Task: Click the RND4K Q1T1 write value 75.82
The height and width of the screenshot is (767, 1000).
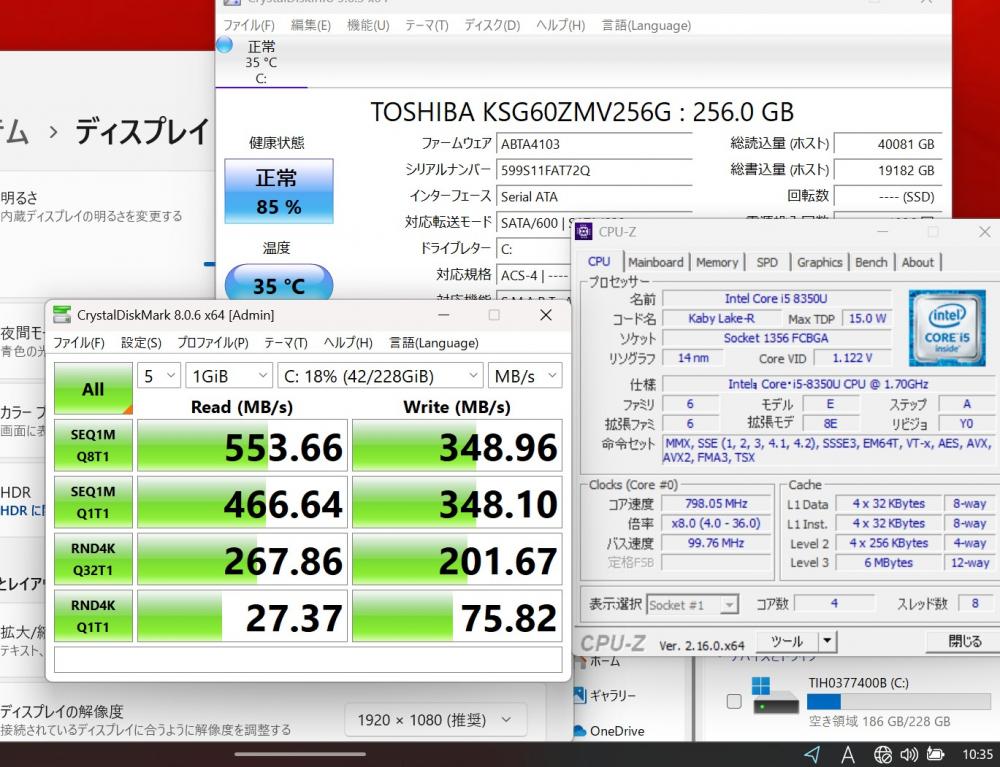Action: click(457, 616)
